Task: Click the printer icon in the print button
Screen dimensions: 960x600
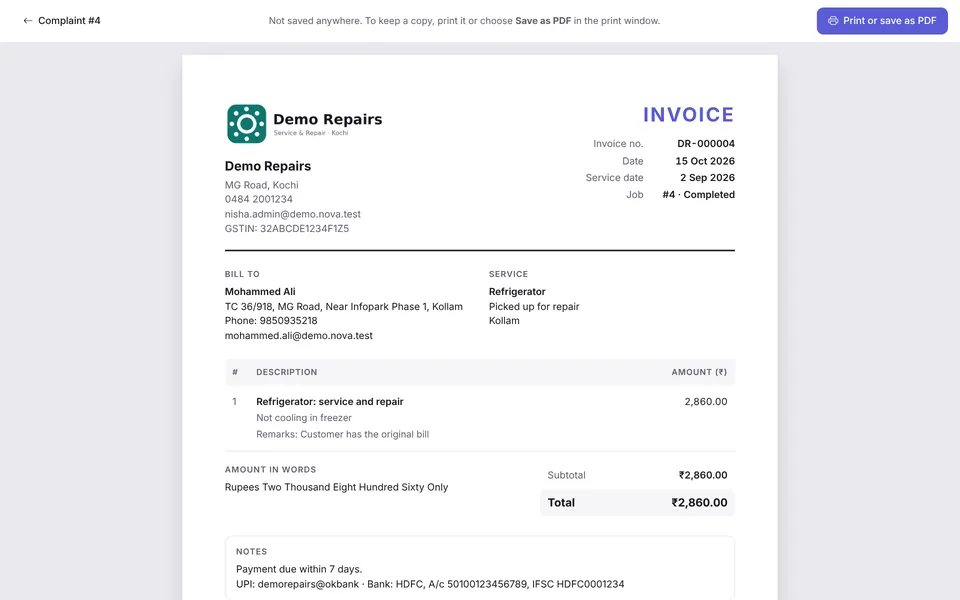Action: (x=833, y=21)
